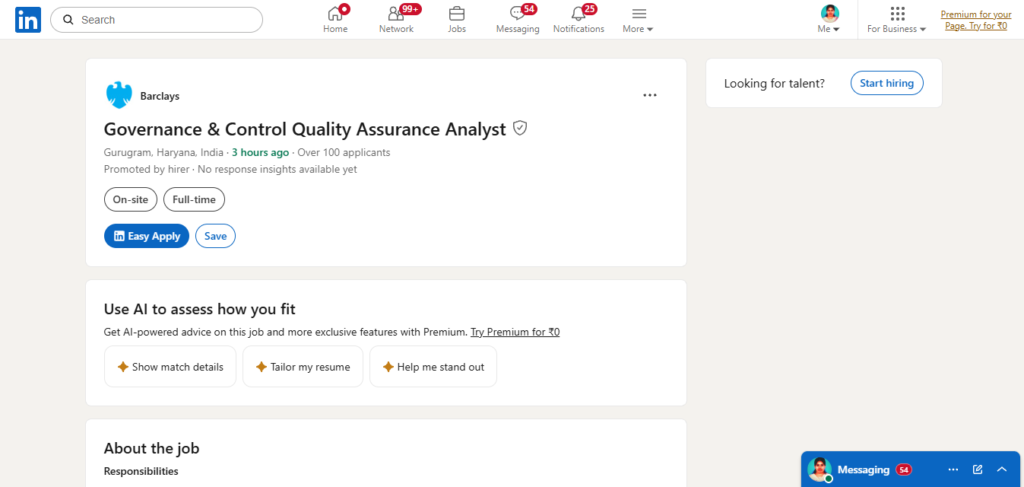Click Tailor my resume AI button

click(x=303, y=367)
